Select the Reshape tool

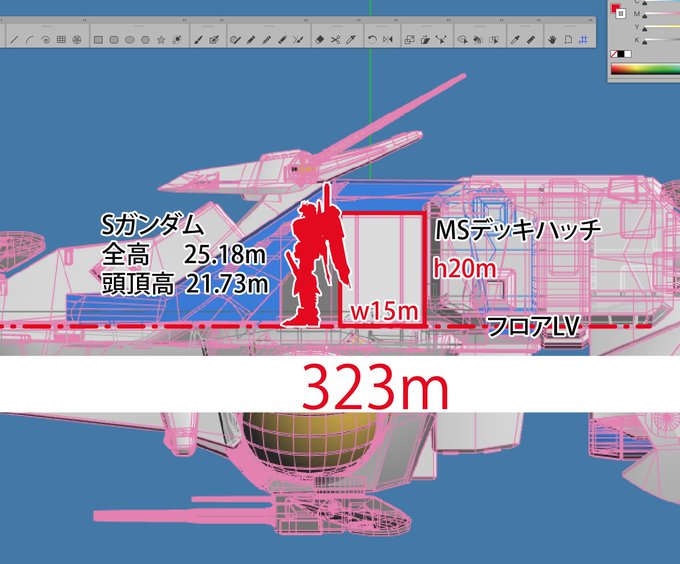pos(441,40)
